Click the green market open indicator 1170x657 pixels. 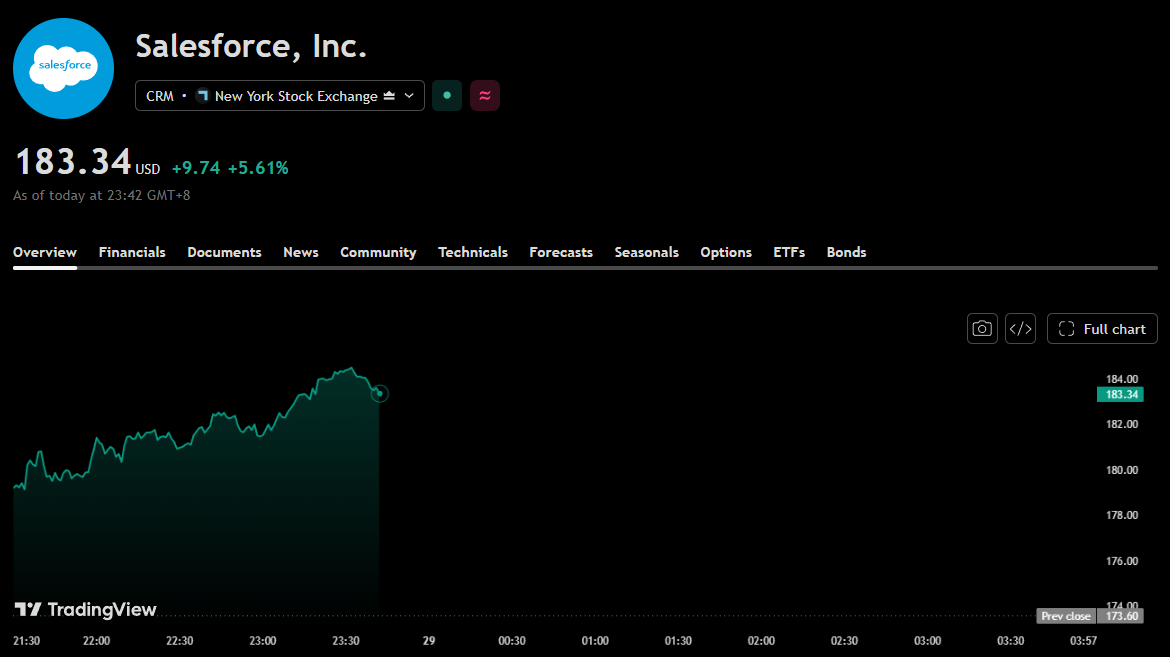click(x=447, y=96)
